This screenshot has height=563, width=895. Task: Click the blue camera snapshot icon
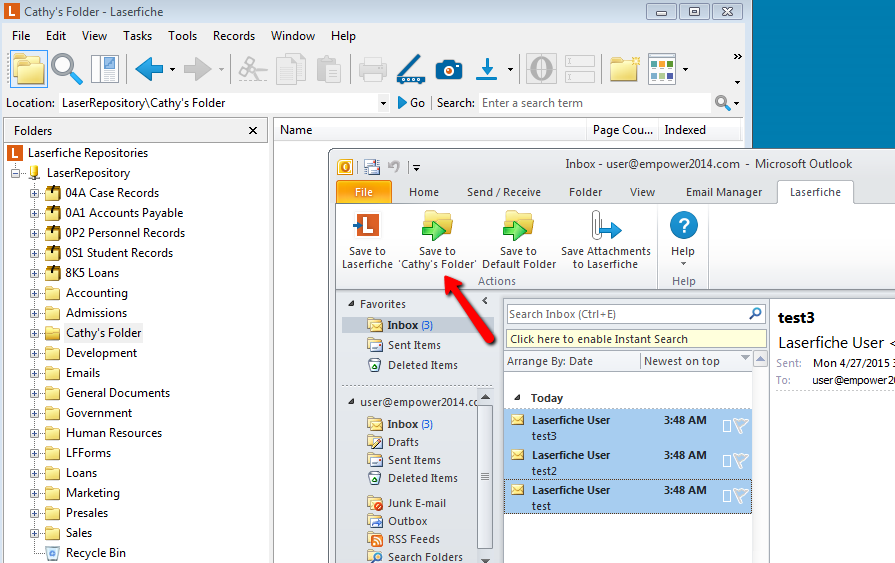coord(449,69)
